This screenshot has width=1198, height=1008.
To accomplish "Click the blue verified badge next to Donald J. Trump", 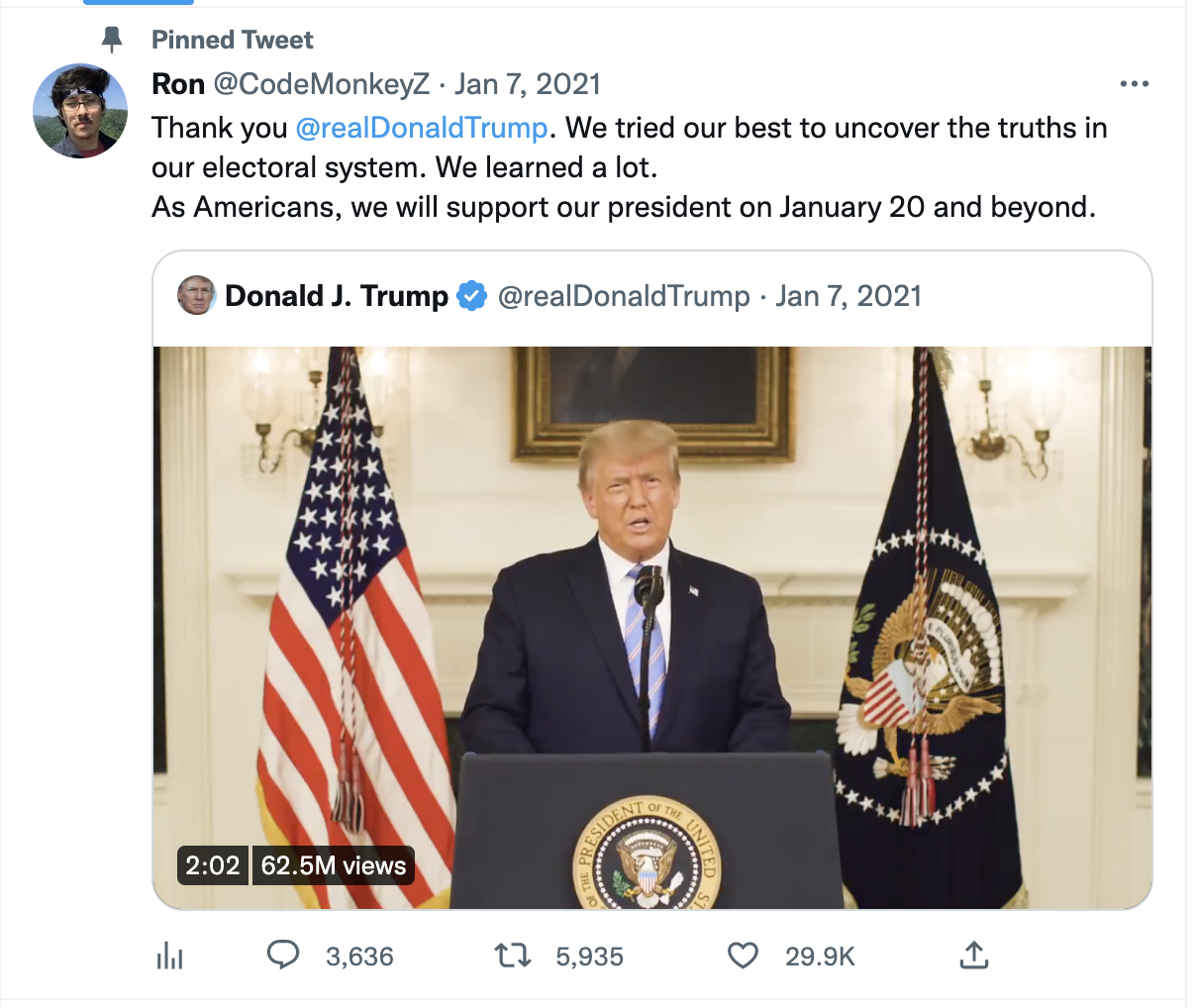I will [472, 294].
